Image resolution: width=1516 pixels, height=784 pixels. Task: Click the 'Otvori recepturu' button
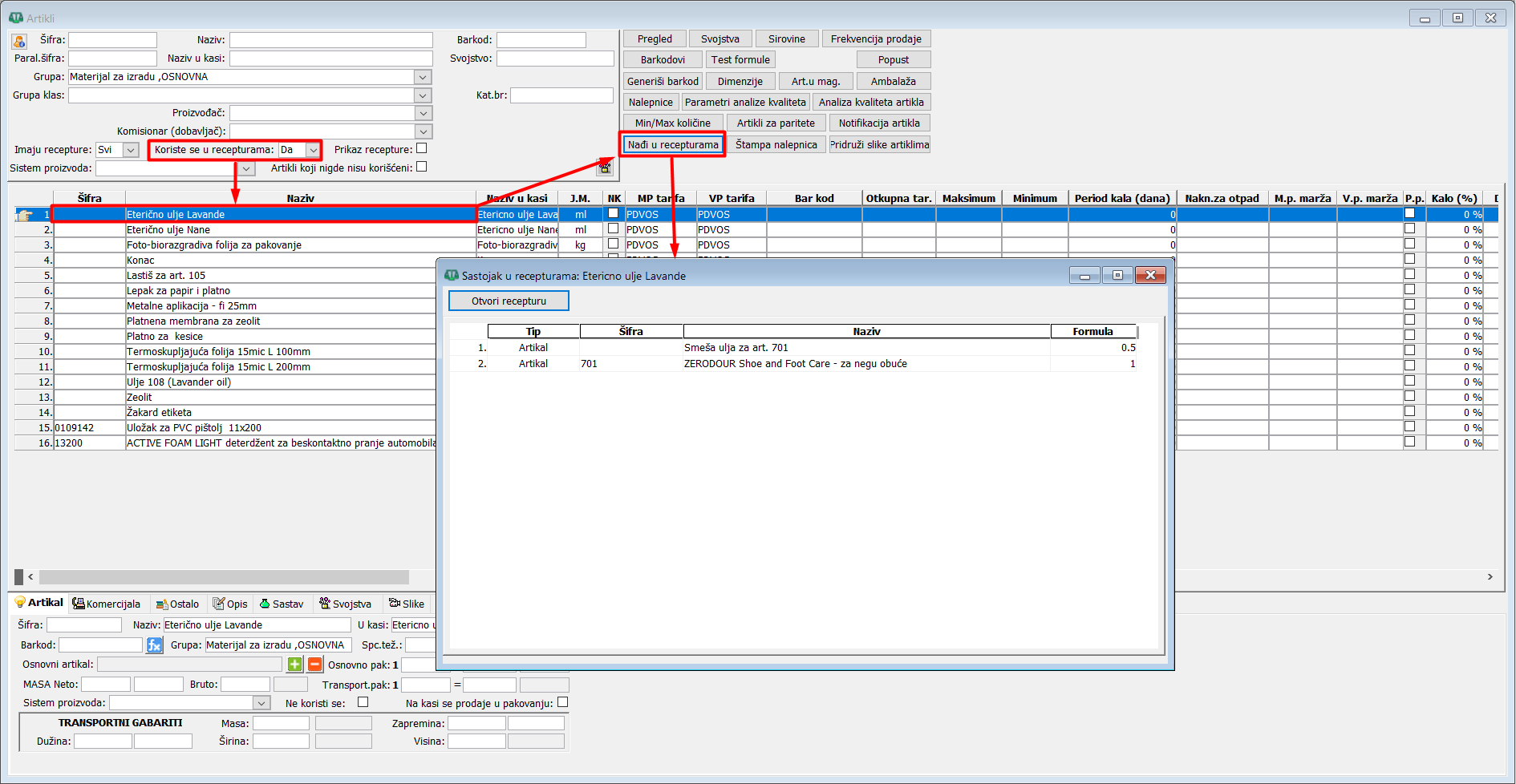point(509,301)
